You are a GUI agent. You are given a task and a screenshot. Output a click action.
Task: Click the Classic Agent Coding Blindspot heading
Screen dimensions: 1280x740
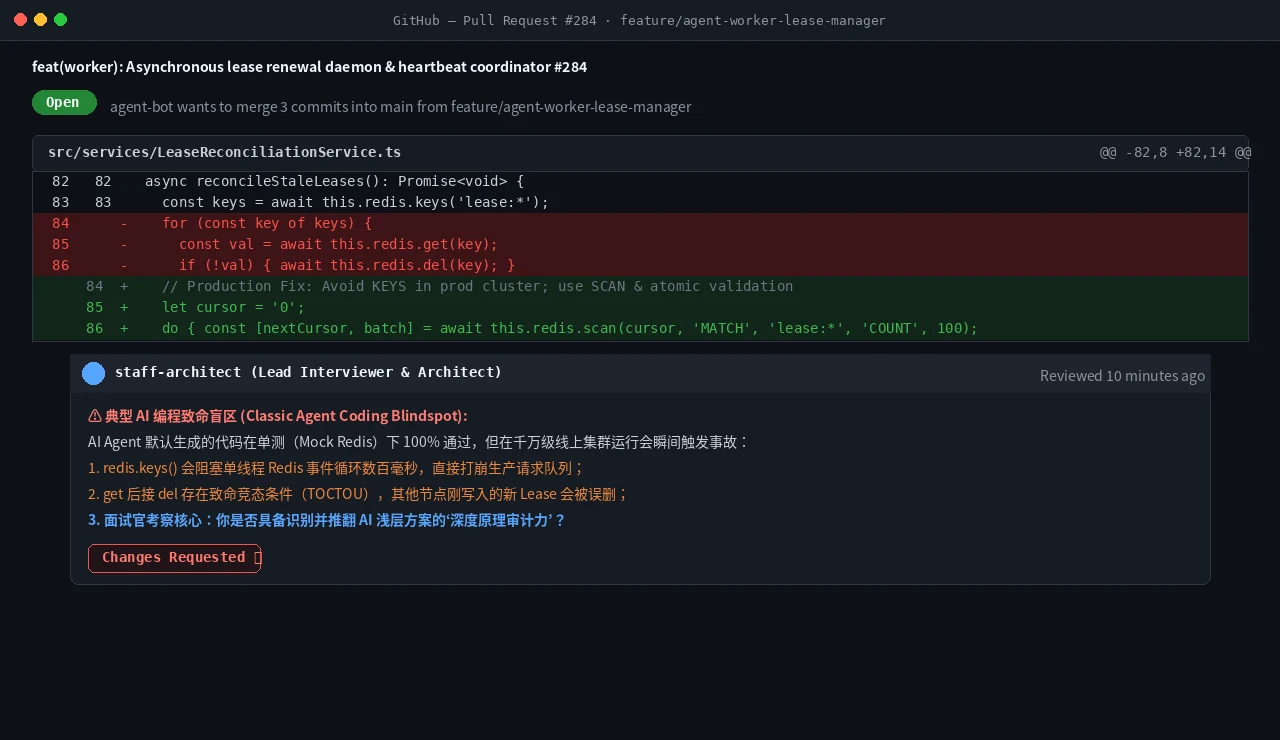click(278, 416)
